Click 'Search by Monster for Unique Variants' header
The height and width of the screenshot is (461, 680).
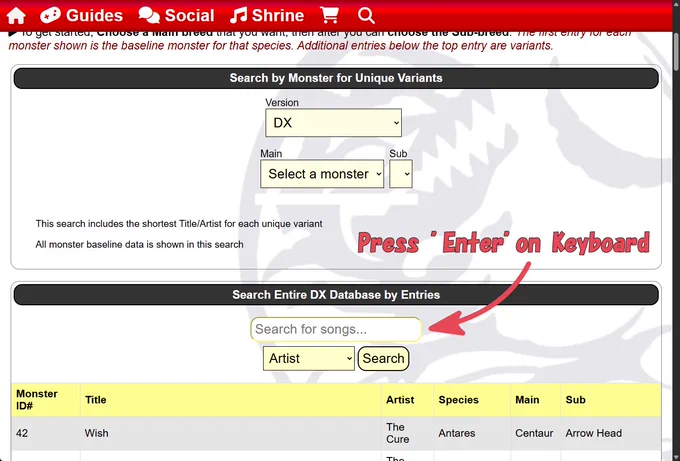point(336,78)
